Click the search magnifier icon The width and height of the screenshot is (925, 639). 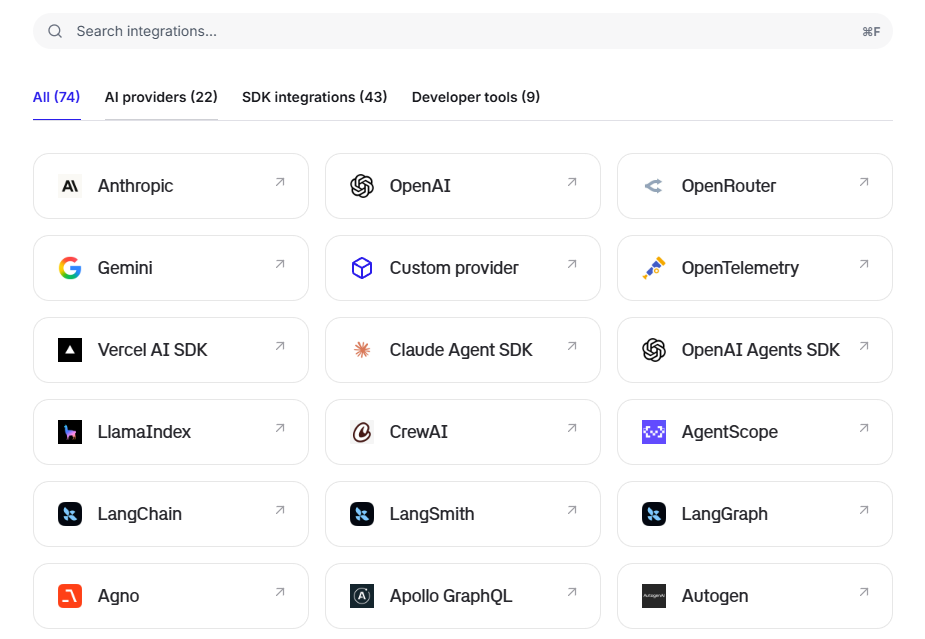pyautogui.click(x=55, y=31)
